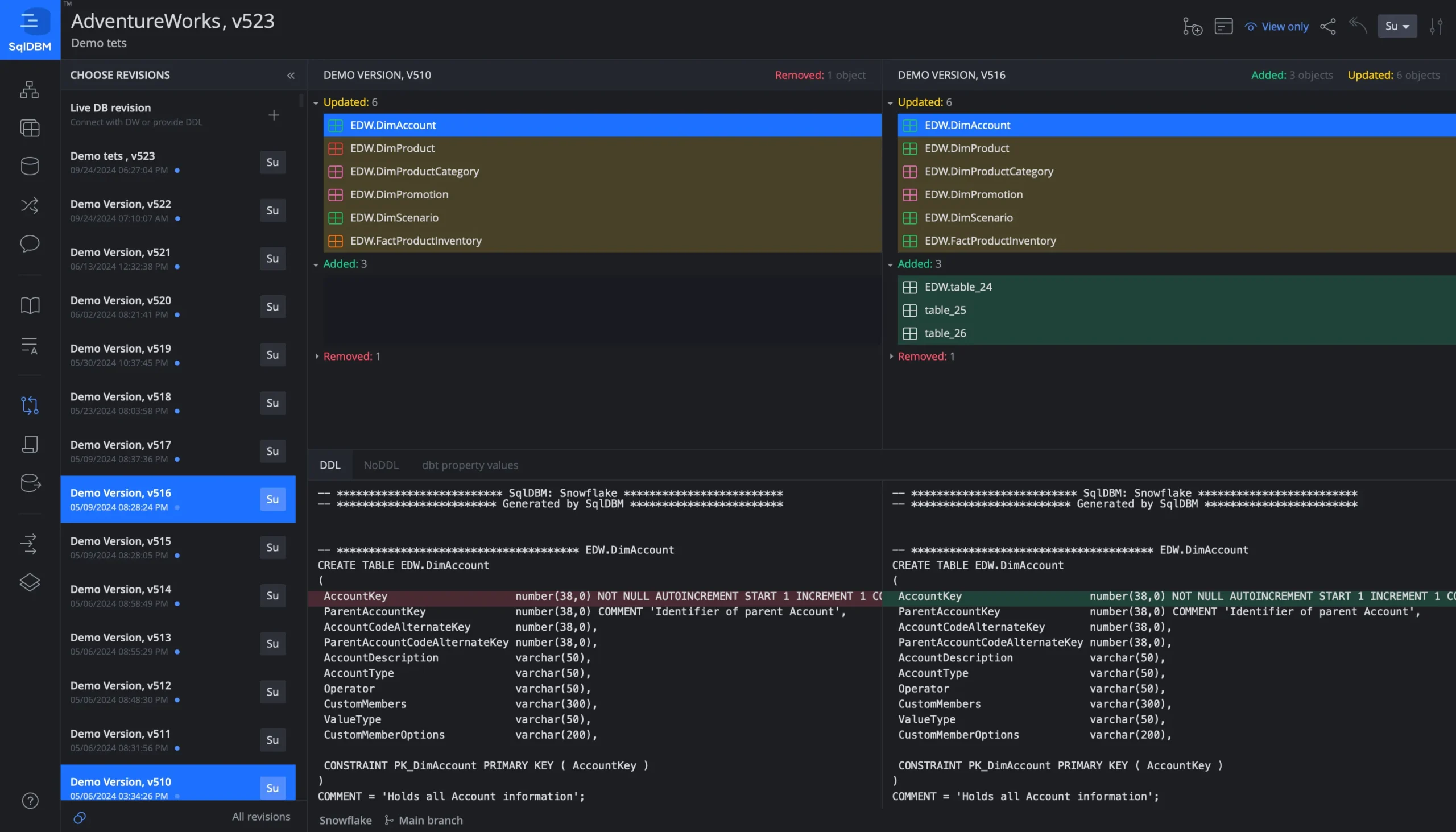
Task: Open the help question mark icon
Action: pos(30,801)
